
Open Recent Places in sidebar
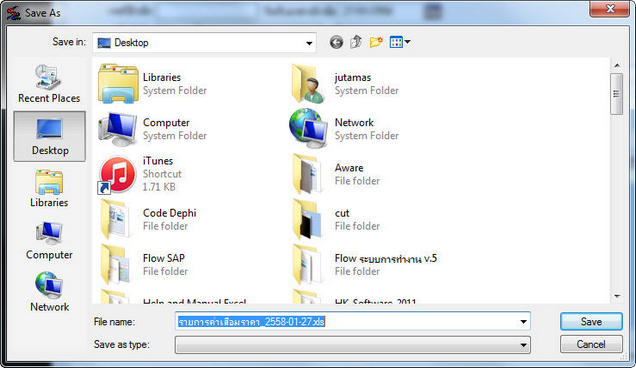[x=49, y=84]
